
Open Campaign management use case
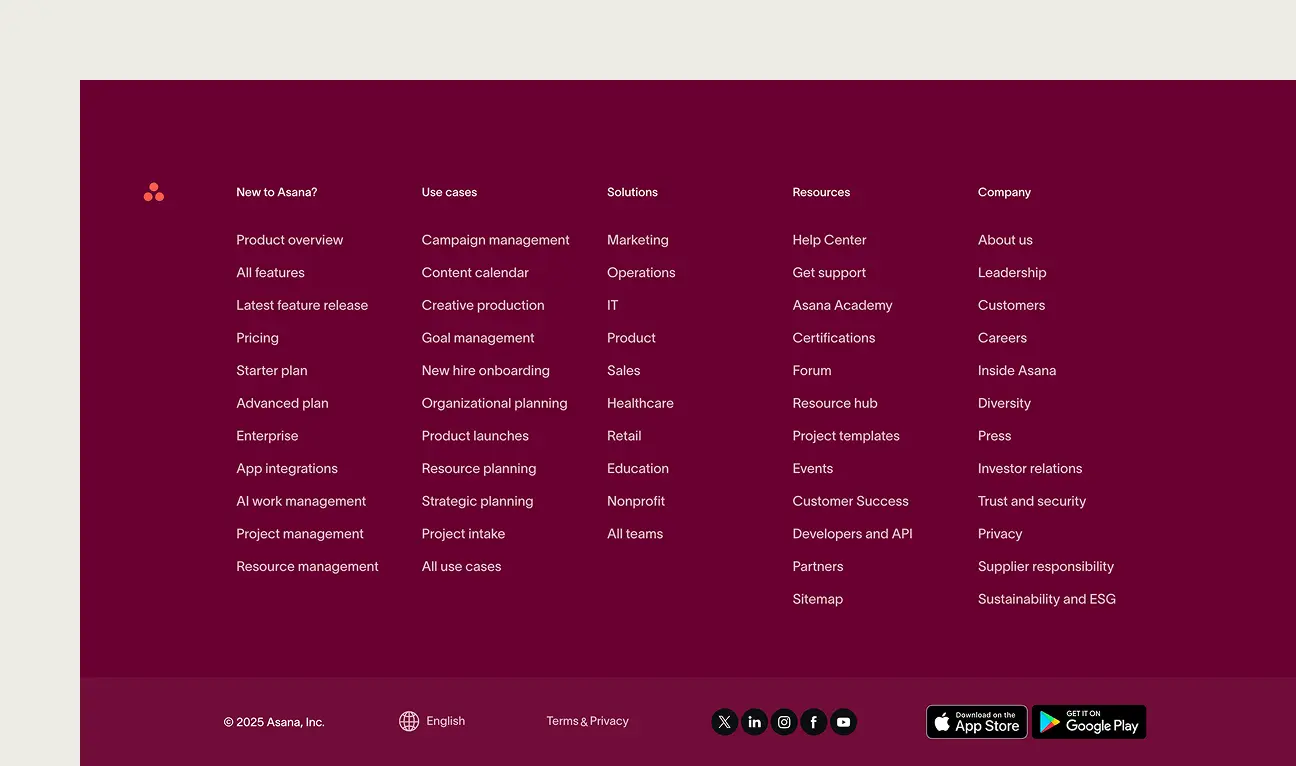tap(496, 240)
